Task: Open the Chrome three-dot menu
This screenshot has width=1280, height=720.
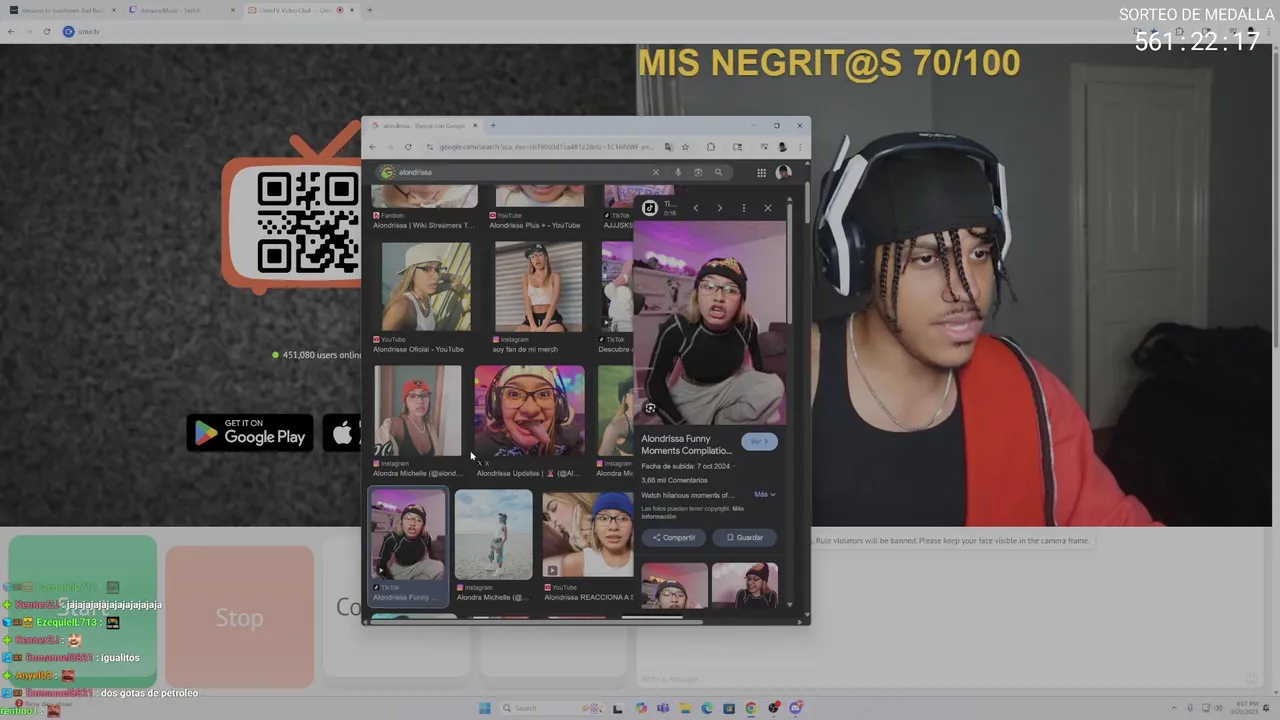Action: coord(799,147)
